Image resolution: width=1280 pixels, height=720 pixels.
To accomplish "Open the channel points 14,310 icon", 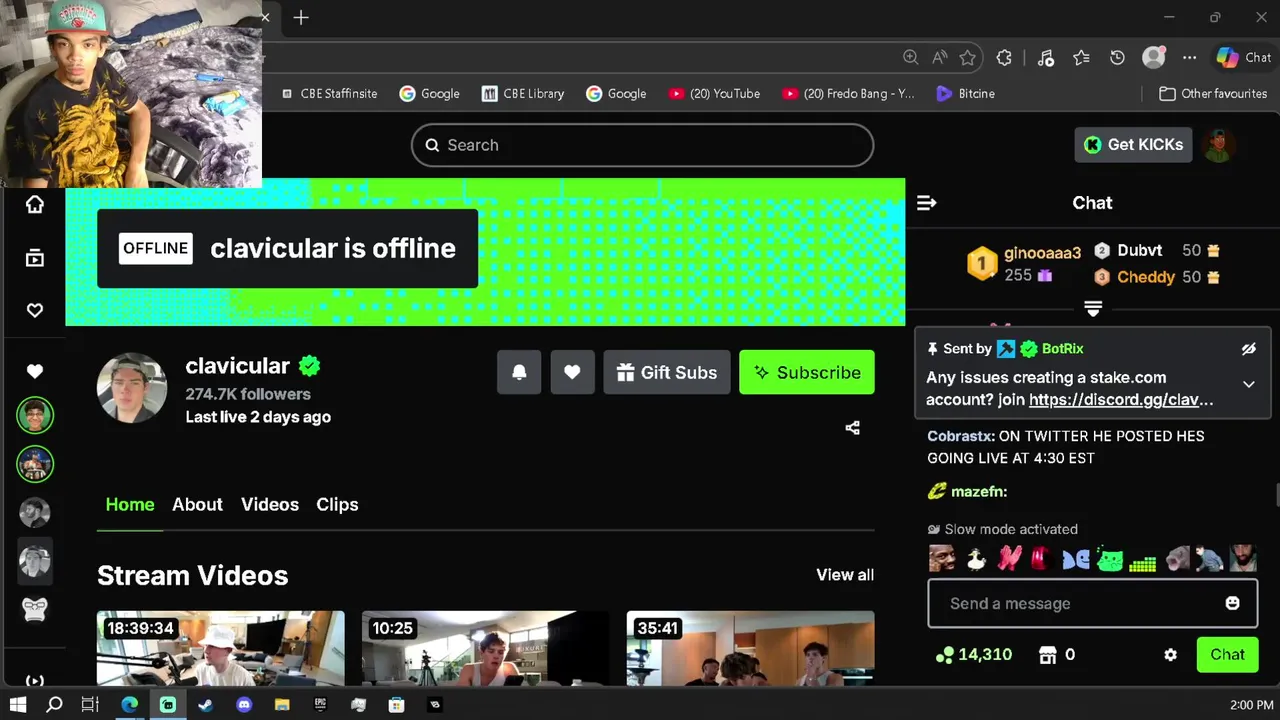I will (x=945, y=655).
